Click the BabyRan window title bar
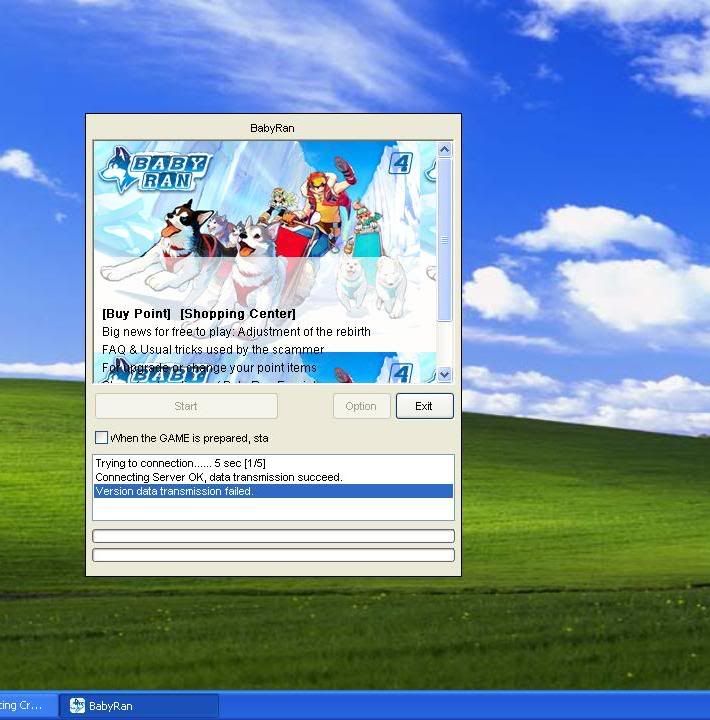710x720 pixels. coord(273,128)
